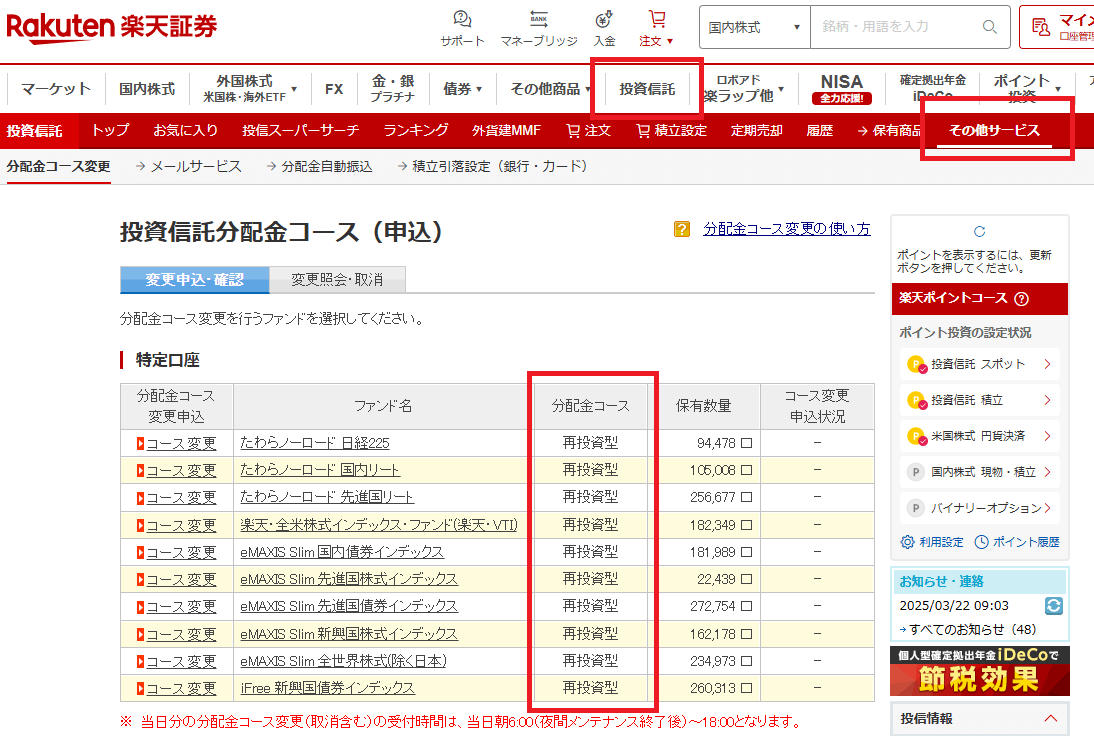Click the help icon next to 楽天ポイントコース
This screenshot has height=736, width=1094.
tap(1021, 299)
